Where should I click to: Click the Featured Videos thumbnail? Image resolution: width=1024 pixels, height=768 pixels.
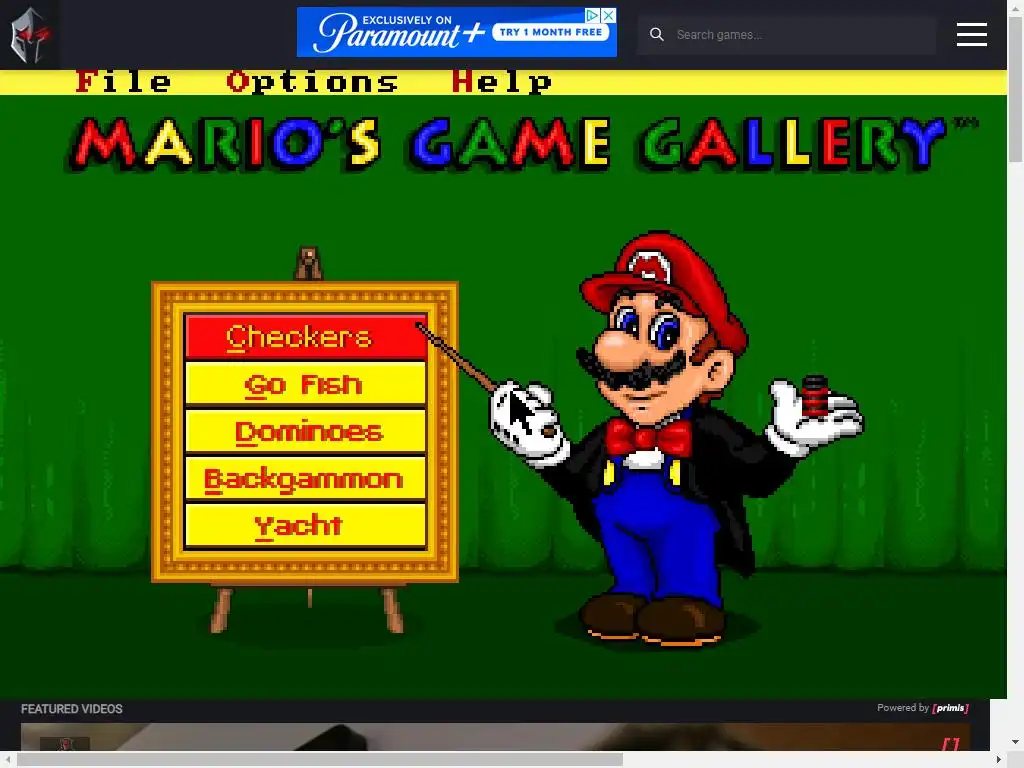(495, 737)
